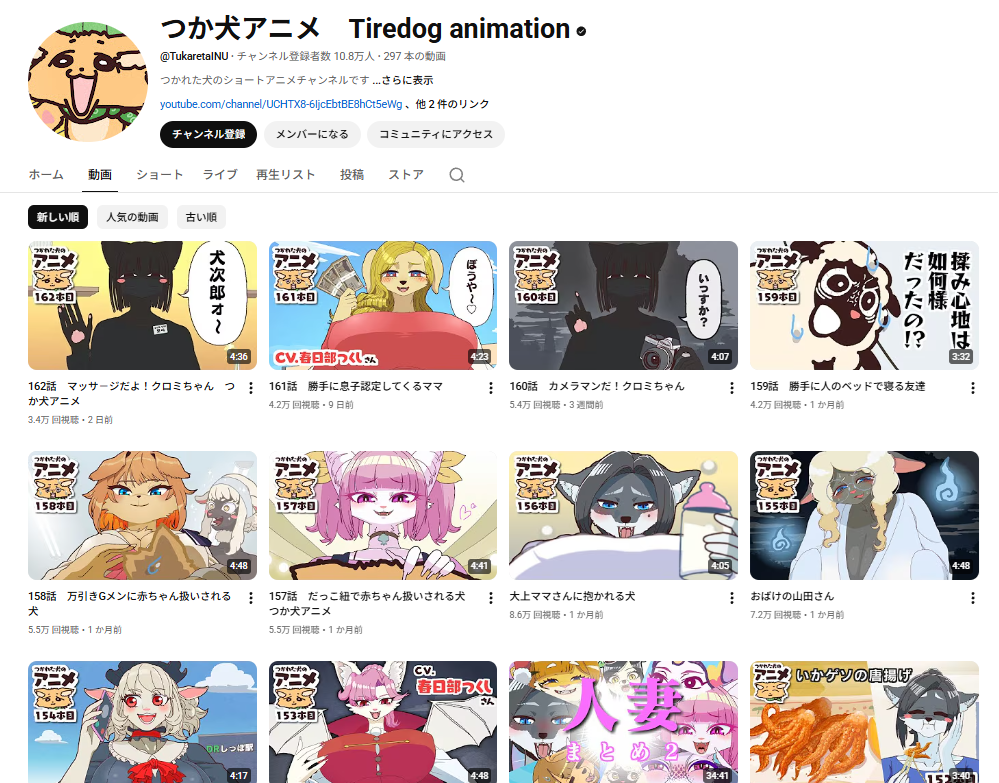Click the メンバーになる button

point(312,134)
